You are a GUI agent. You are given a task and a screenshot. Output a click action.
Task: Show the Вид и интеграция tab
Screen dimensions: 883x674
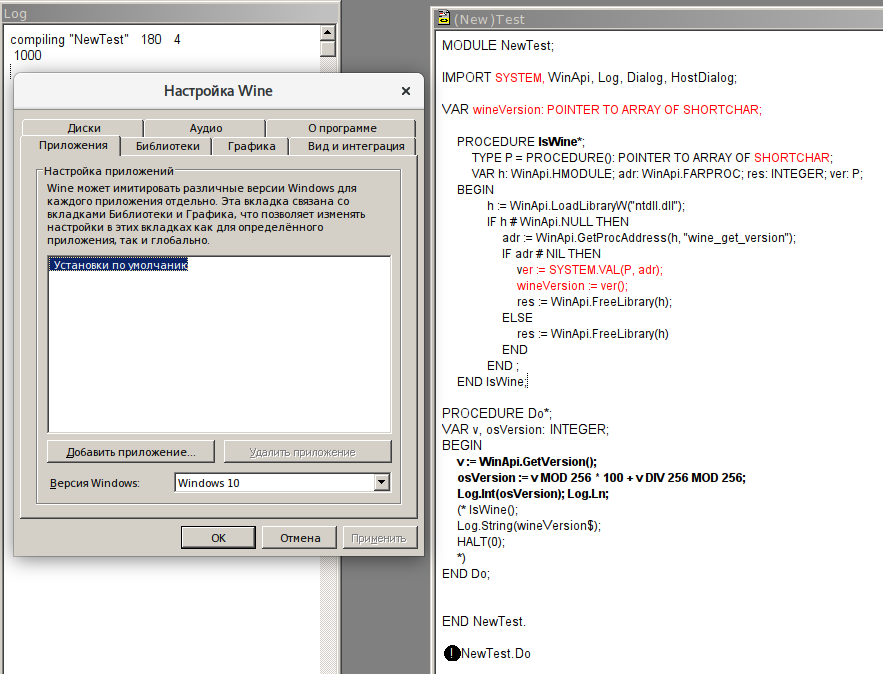pos(355,146)
